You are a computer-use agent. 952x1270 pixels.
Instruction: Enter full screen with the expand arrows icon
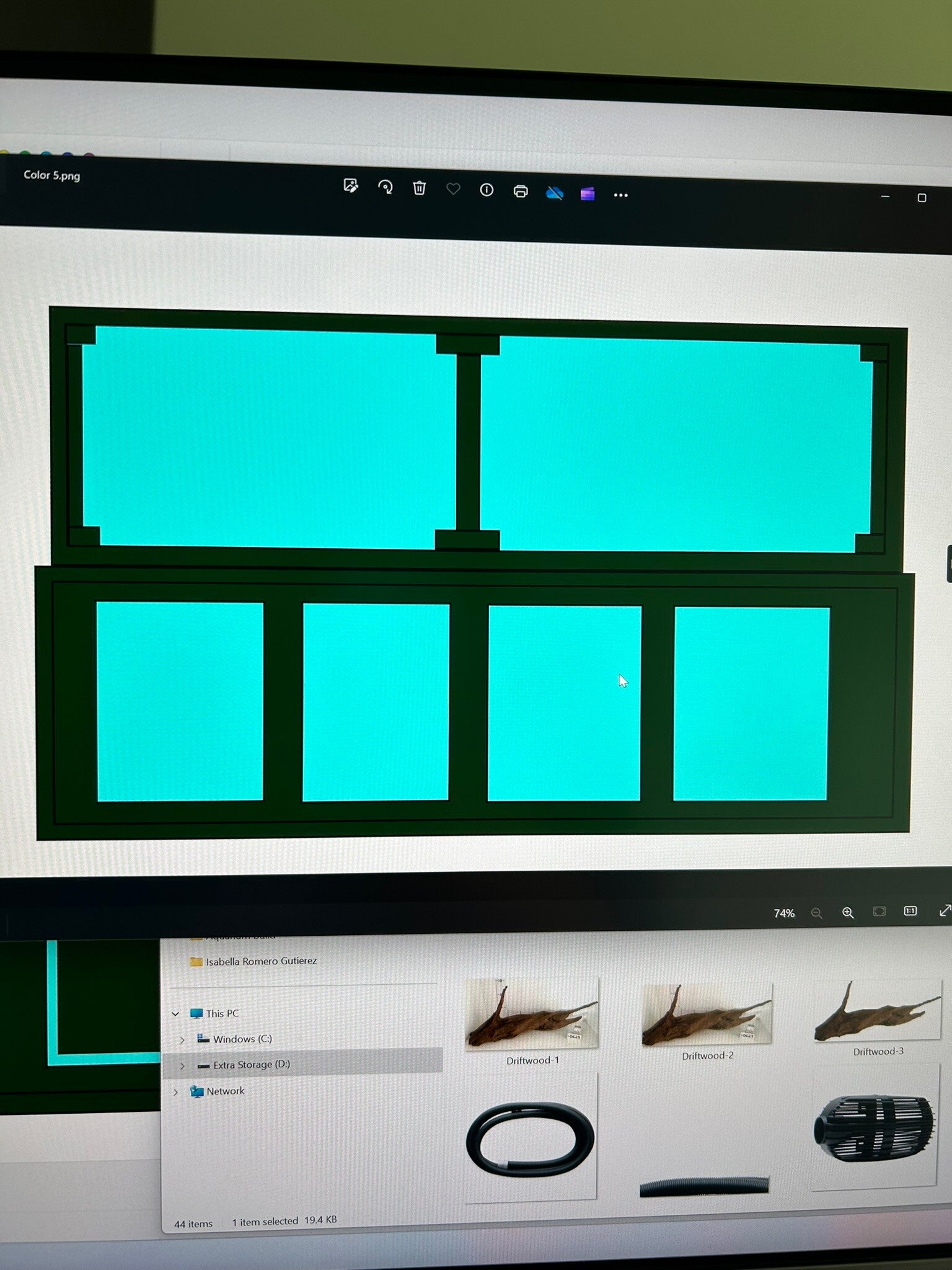coord(945,910)
